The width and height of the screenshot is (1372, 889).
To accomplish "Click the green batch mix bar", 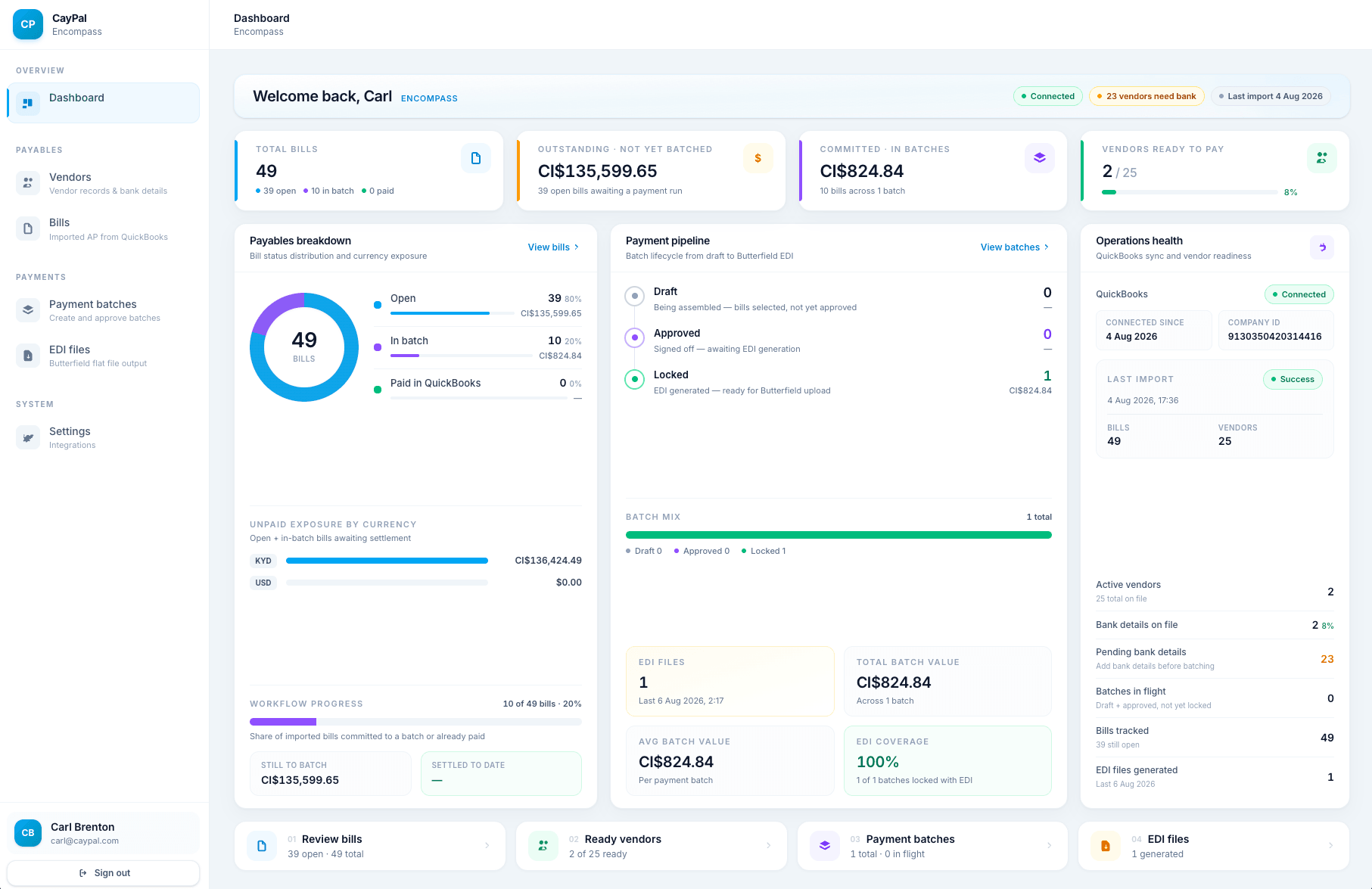I will click(x=838, y=535).
